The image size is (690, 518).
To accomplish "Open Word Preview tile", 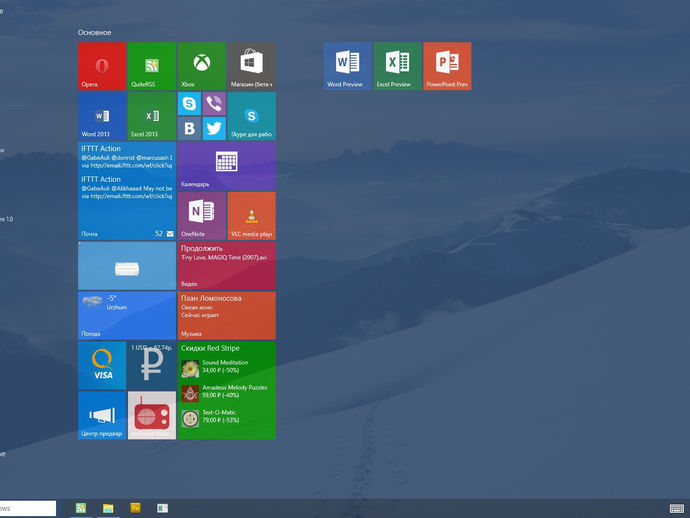I will pos(347,66).
